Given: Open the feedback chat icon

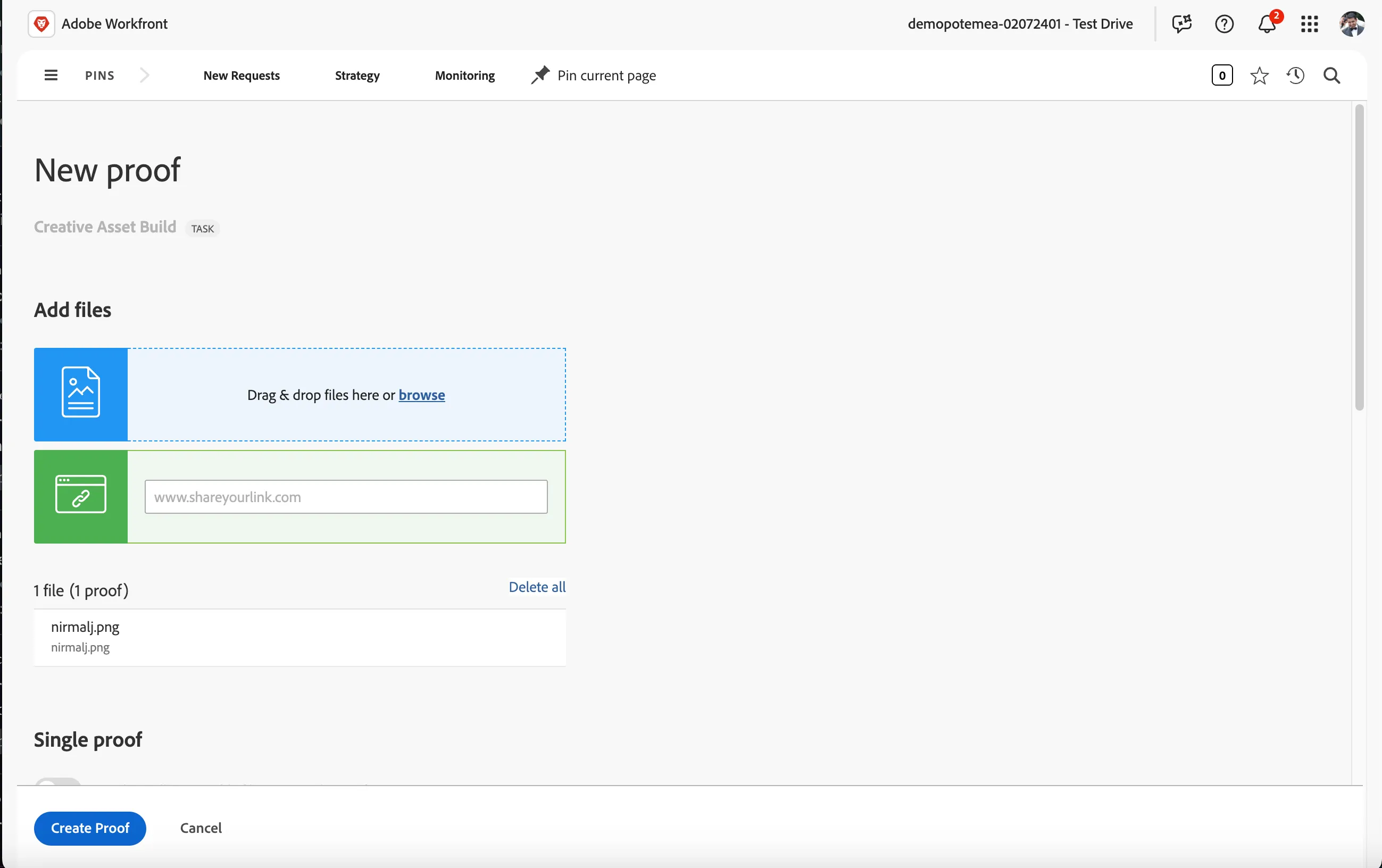Looking at the screenshot, I should point(1181,24).
